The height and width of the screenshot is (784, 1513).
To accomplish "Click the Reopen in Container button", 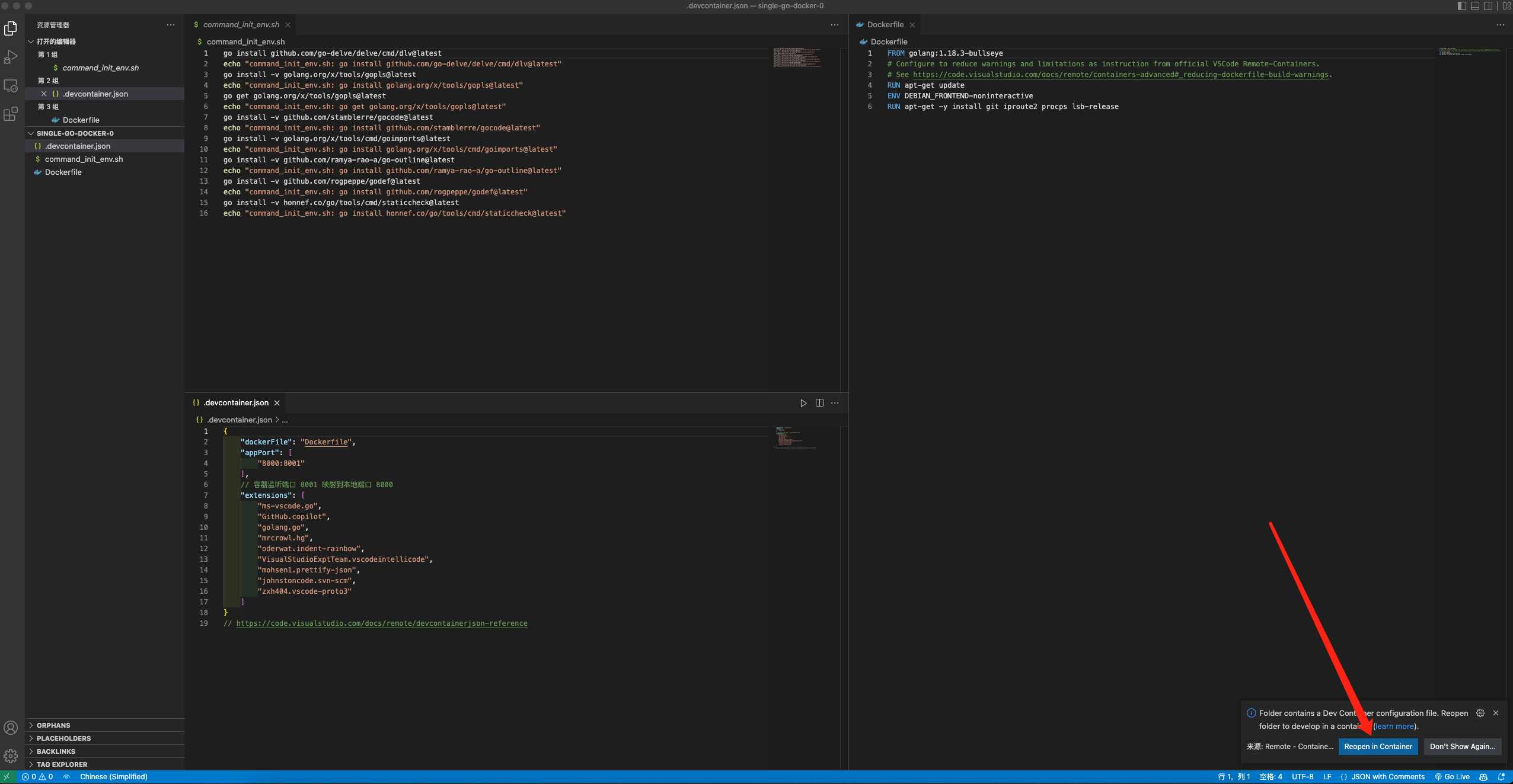I will [1378, 747].
